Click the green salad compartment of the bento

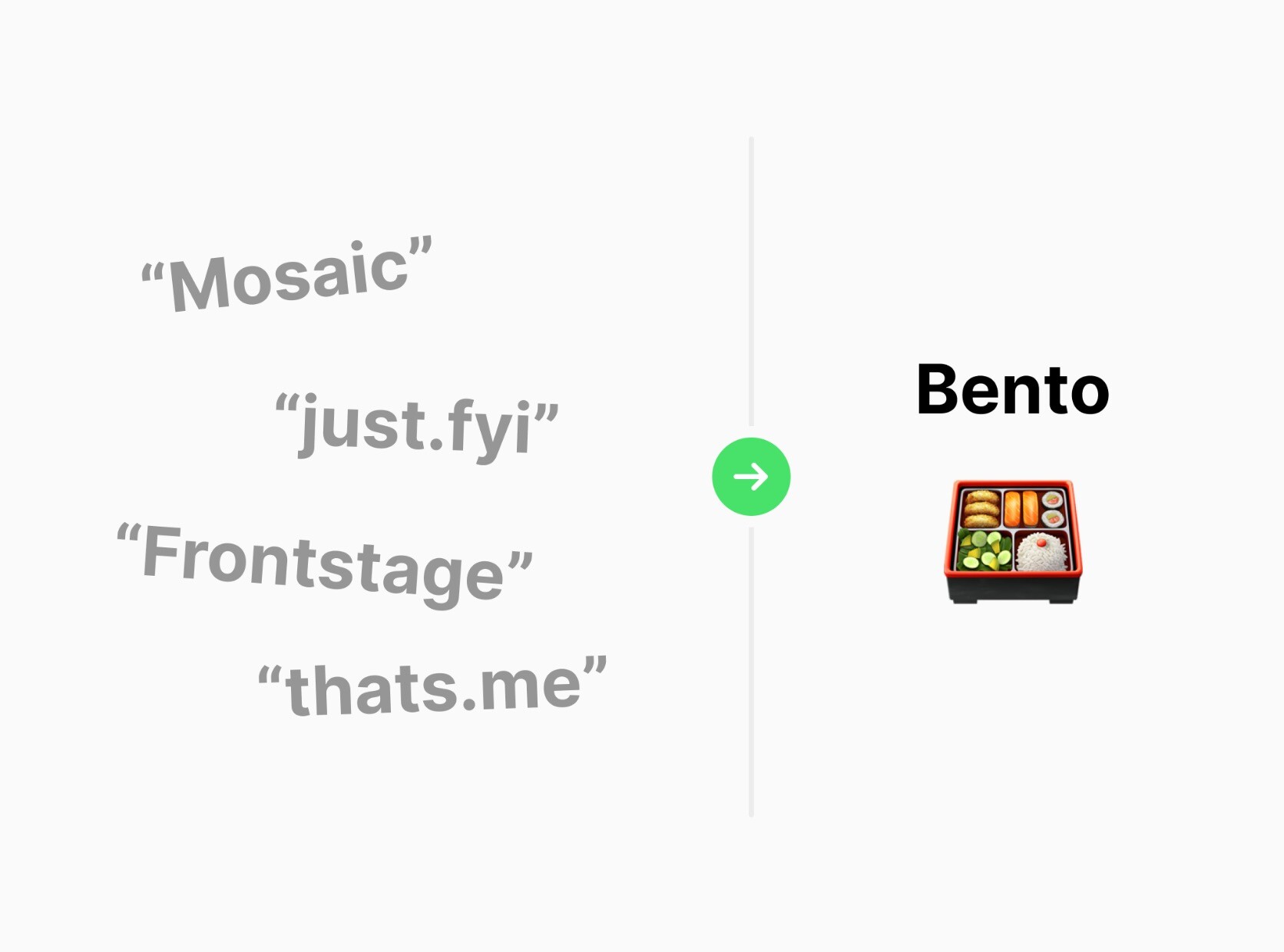point(984,551)
